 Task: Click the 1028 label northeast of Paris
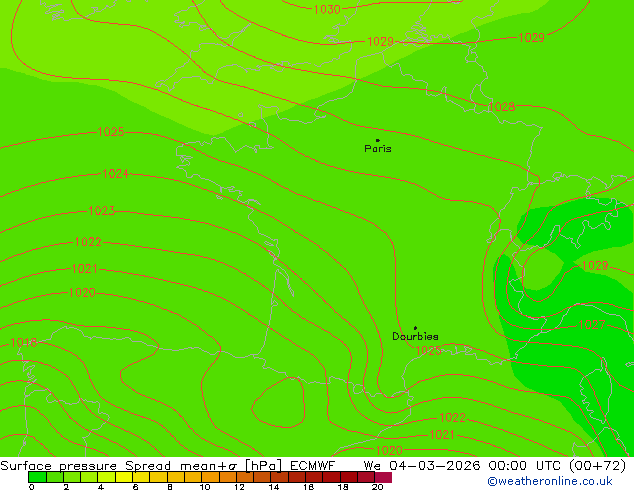pos(502,107)
